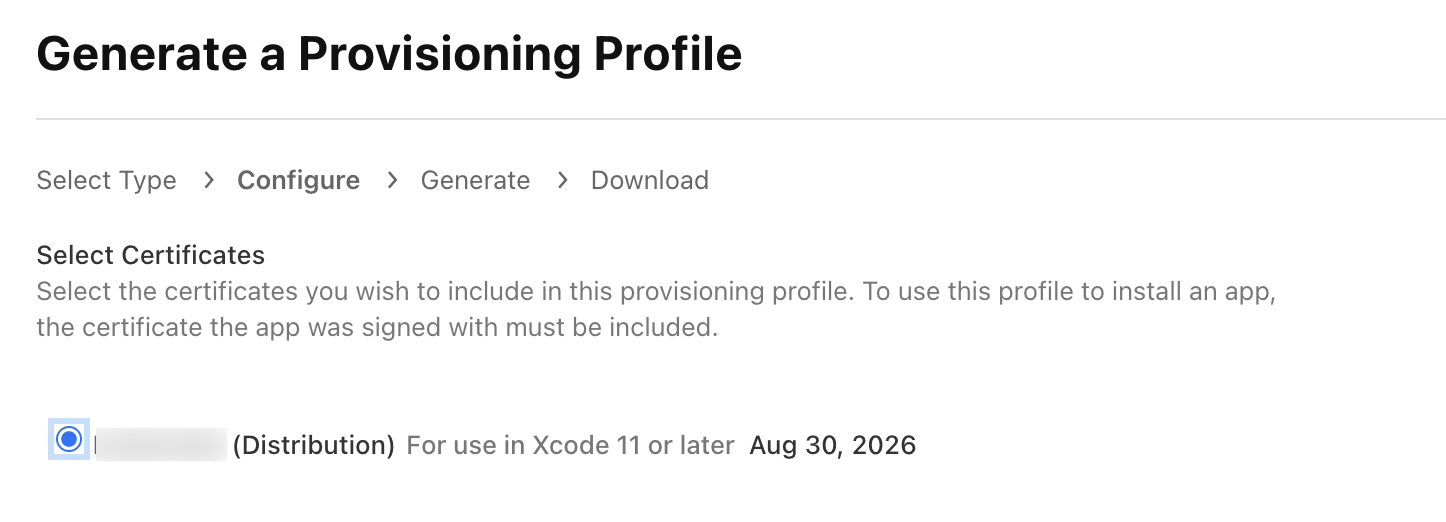
Task: Click the (Distribution) certificate type label
Action: (x=313, y=445)
